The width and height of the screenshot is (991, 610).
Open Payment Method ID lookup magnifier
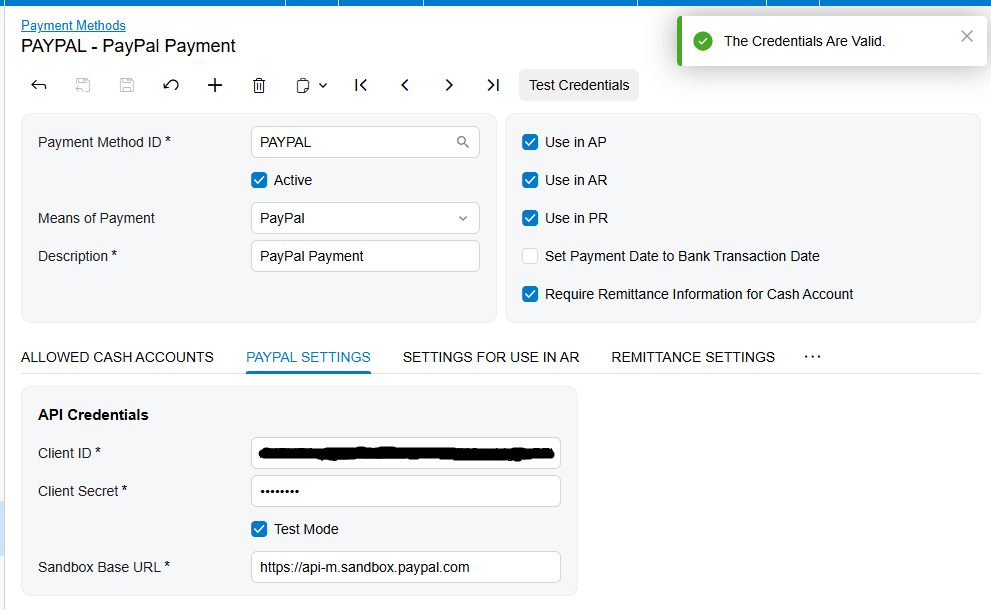click(463, 142)
